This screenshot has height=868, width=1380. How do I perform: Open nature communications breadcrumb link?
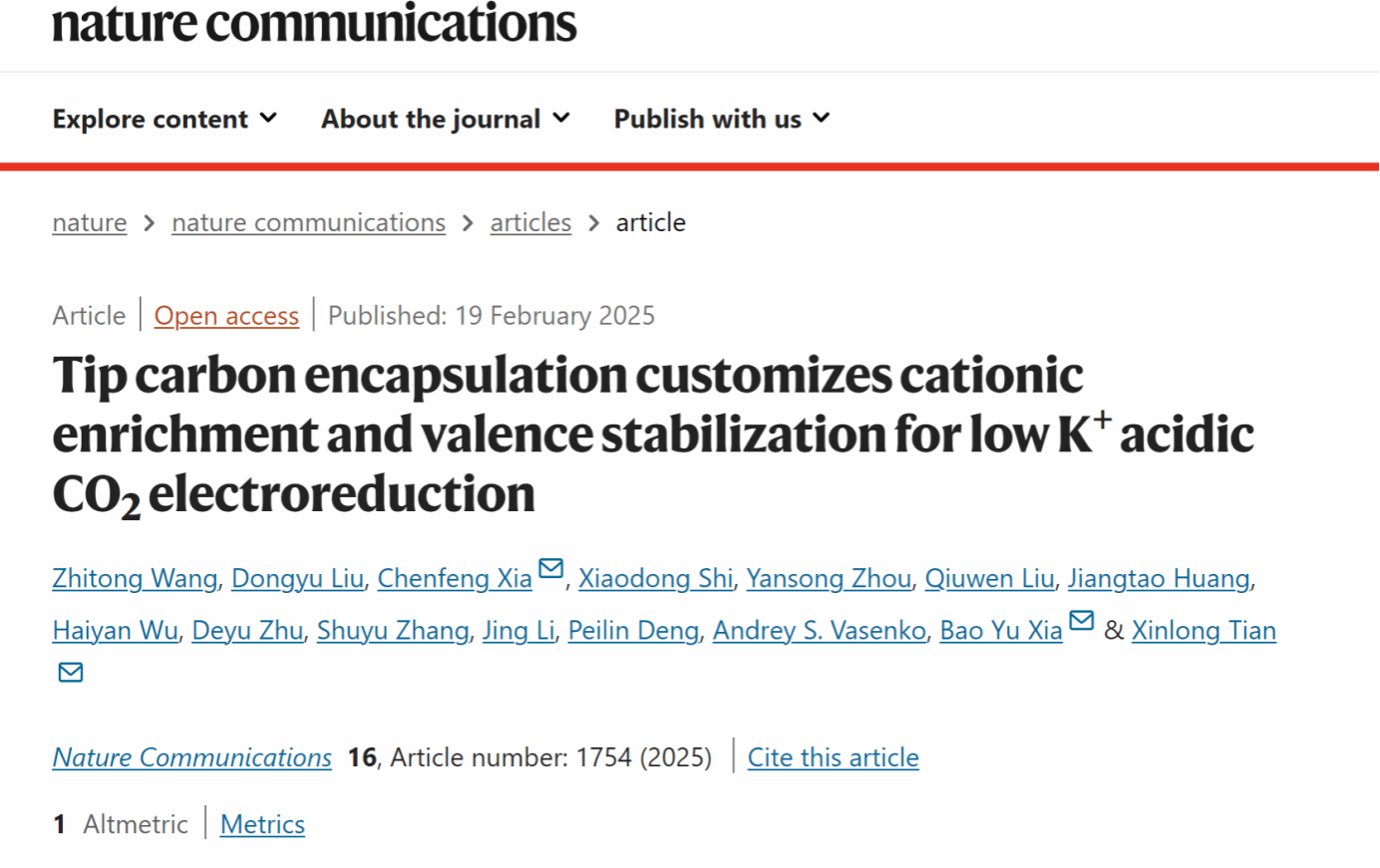[x=308, y=222]
